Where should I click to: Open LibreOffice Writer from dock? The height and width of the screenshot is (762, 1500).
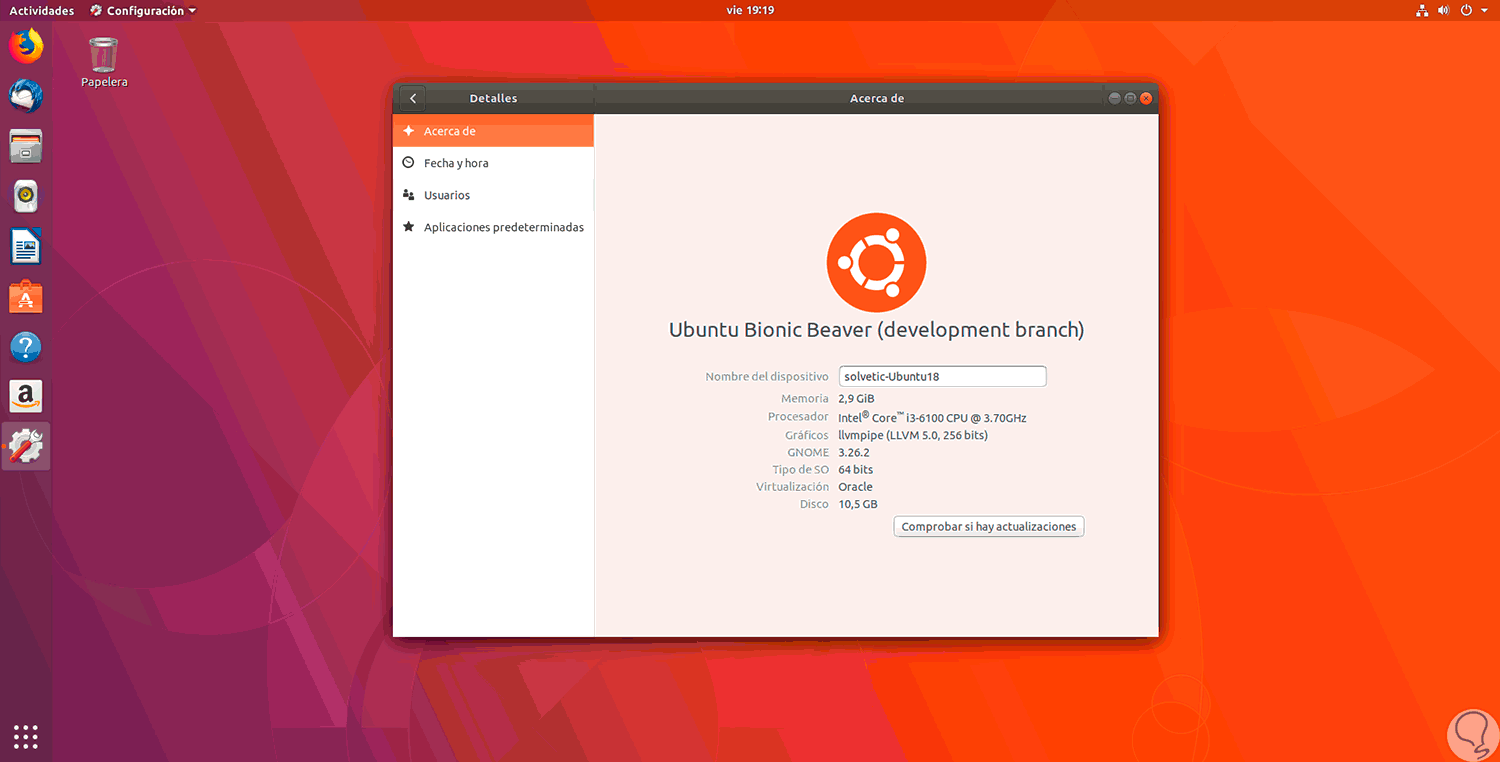pos(26,246)
